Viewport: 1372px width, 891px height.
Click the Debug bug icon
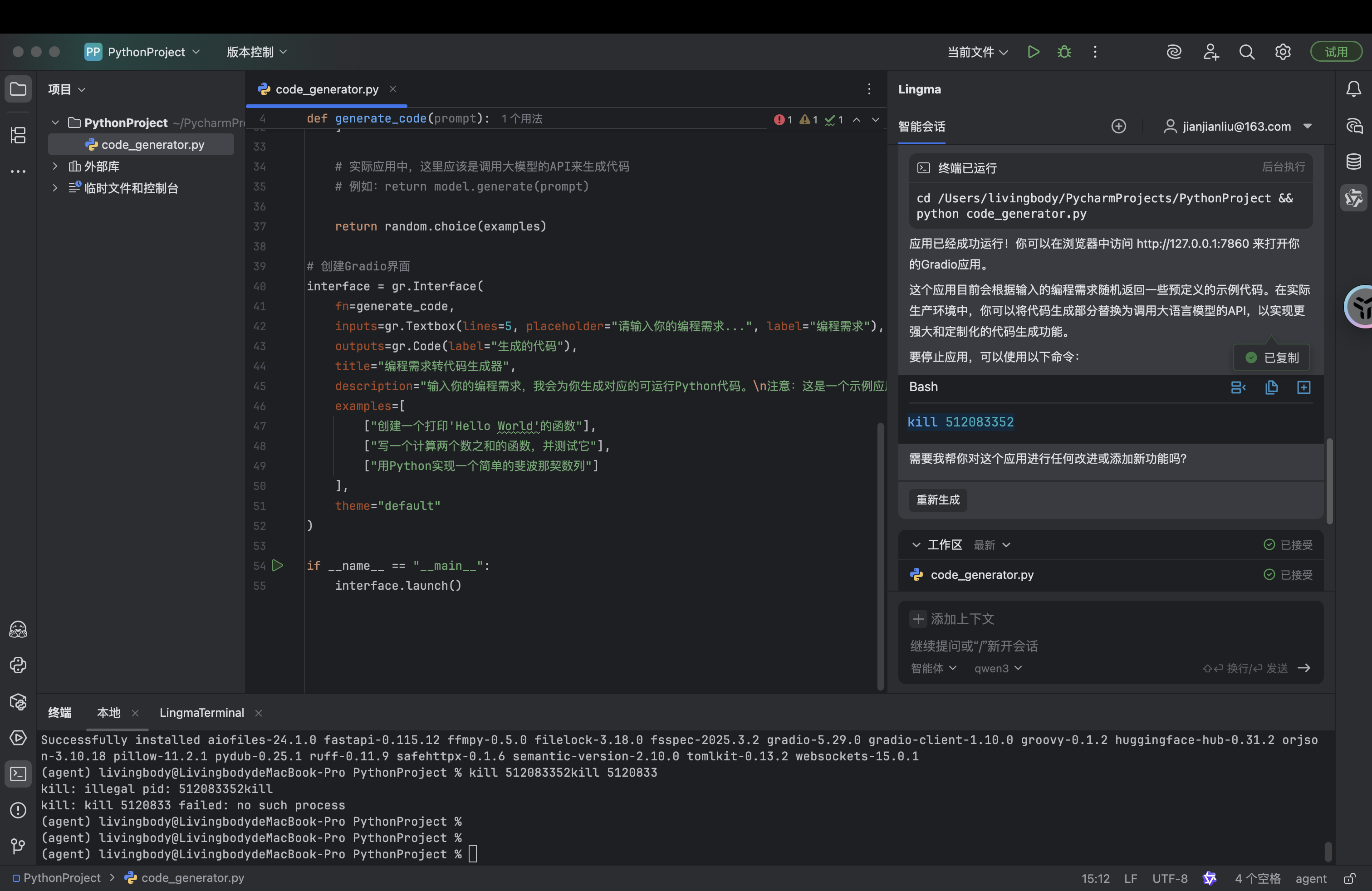[1064, 52]
